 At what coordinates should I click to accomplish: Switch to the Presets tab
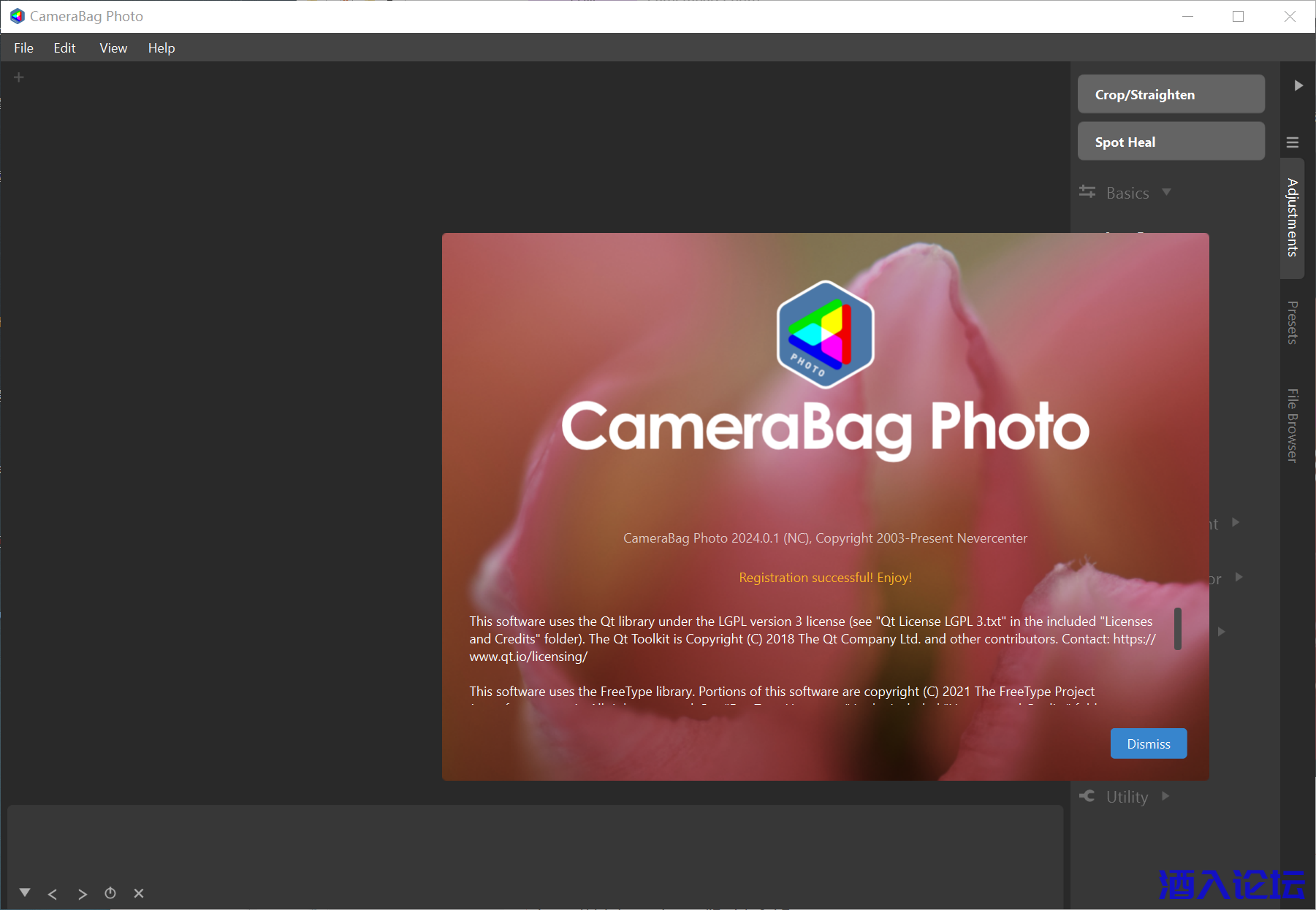(x=1292, y=322)
